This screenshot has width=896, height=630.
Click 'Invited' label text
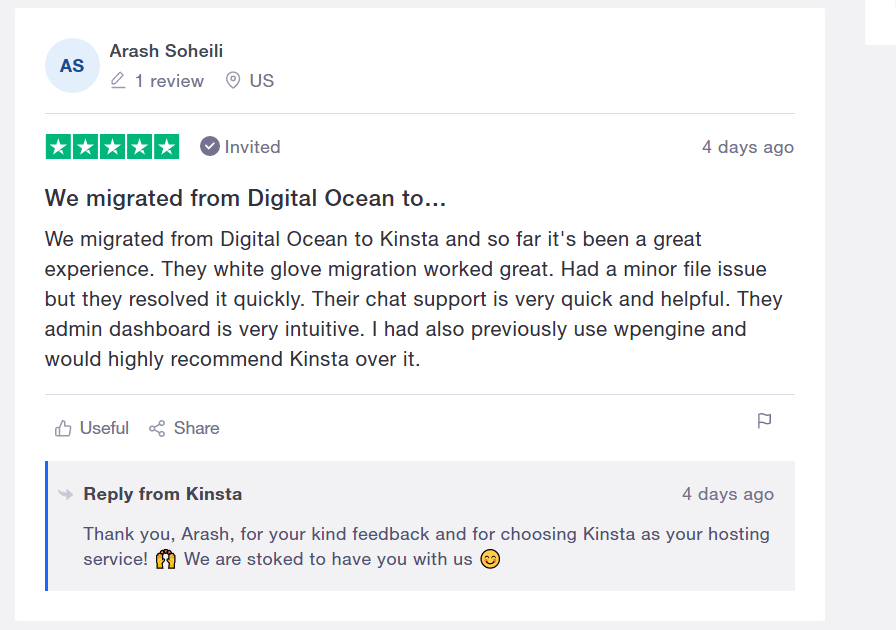(253, 147)
